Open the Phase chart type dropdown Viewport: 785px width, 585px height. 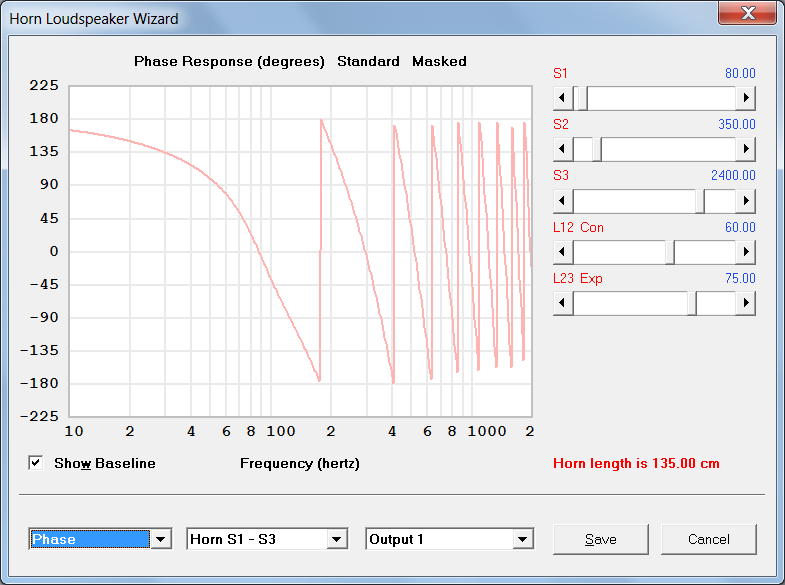161,539
